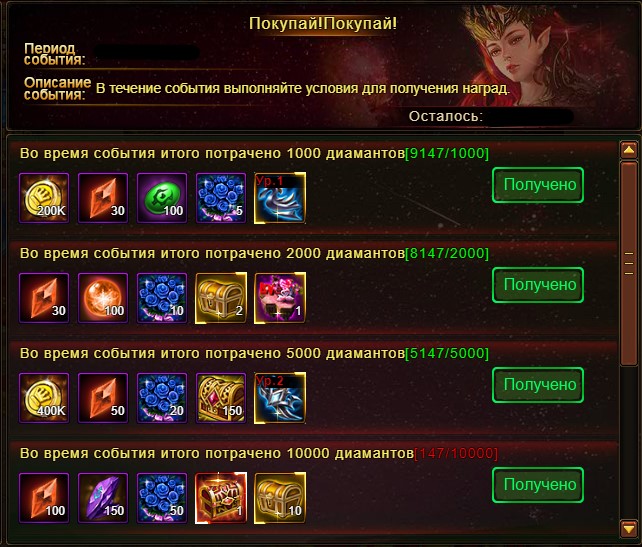The image size is (642, 547).
Task: Click the golden chest icon with quantity 2
Action: tap(221, 298)
